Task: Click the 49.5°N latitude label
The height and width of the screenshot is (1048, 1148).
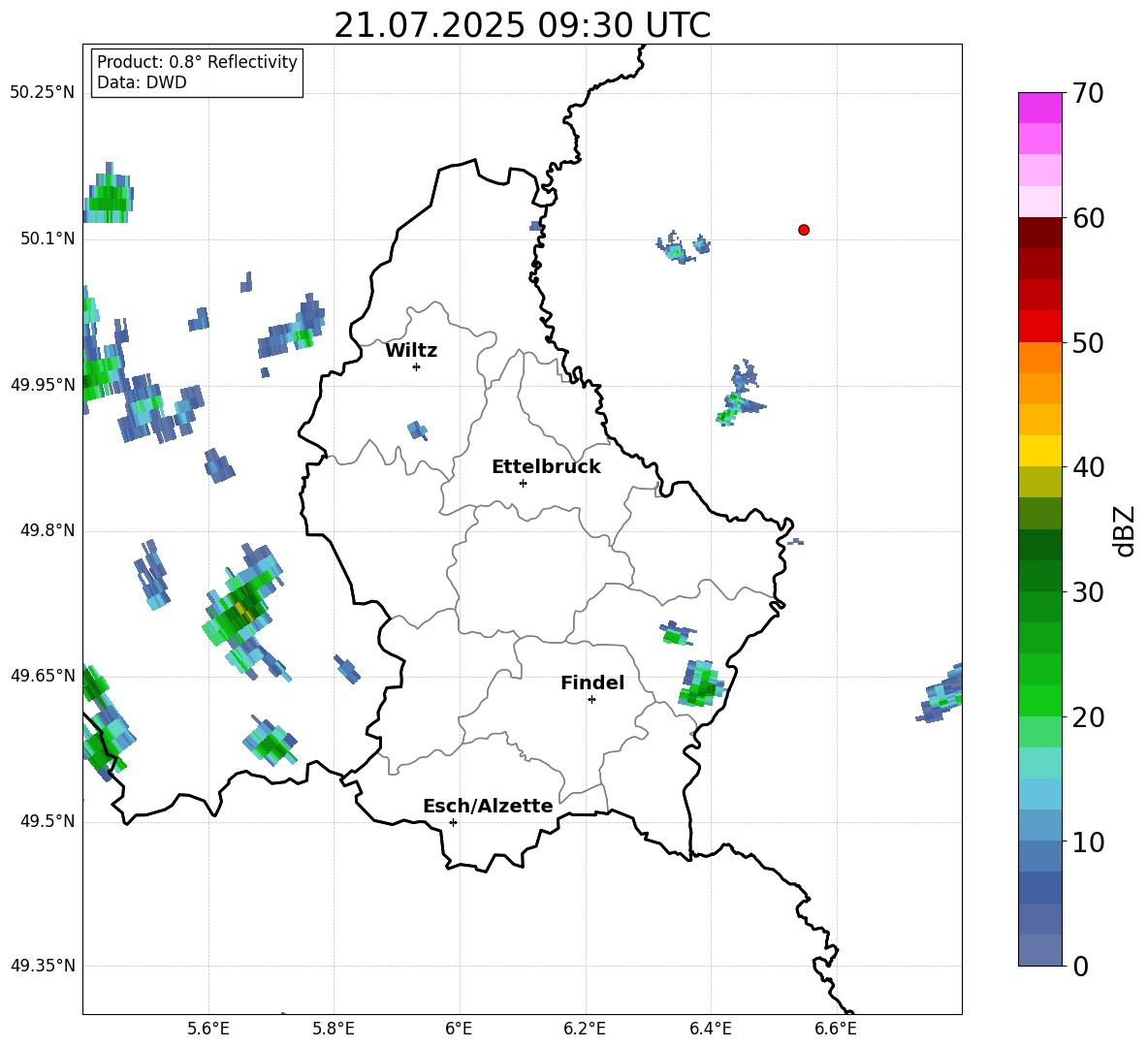Action: (48, 821)
